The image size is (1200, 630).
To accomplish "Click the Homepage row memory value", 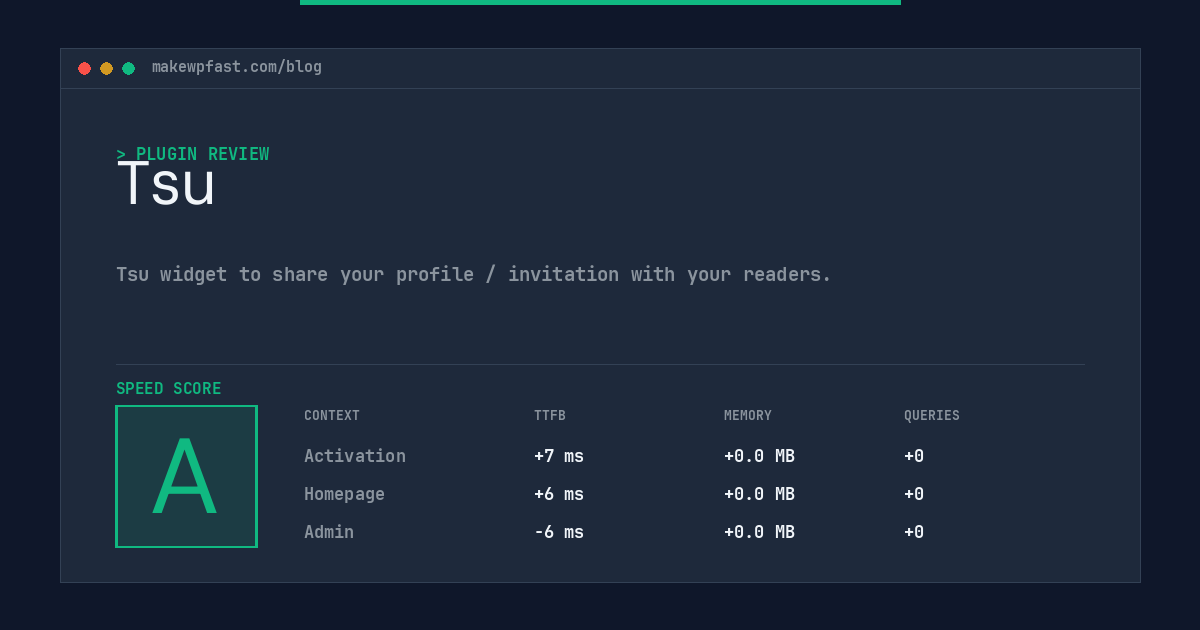I will (x=759, y=494).
